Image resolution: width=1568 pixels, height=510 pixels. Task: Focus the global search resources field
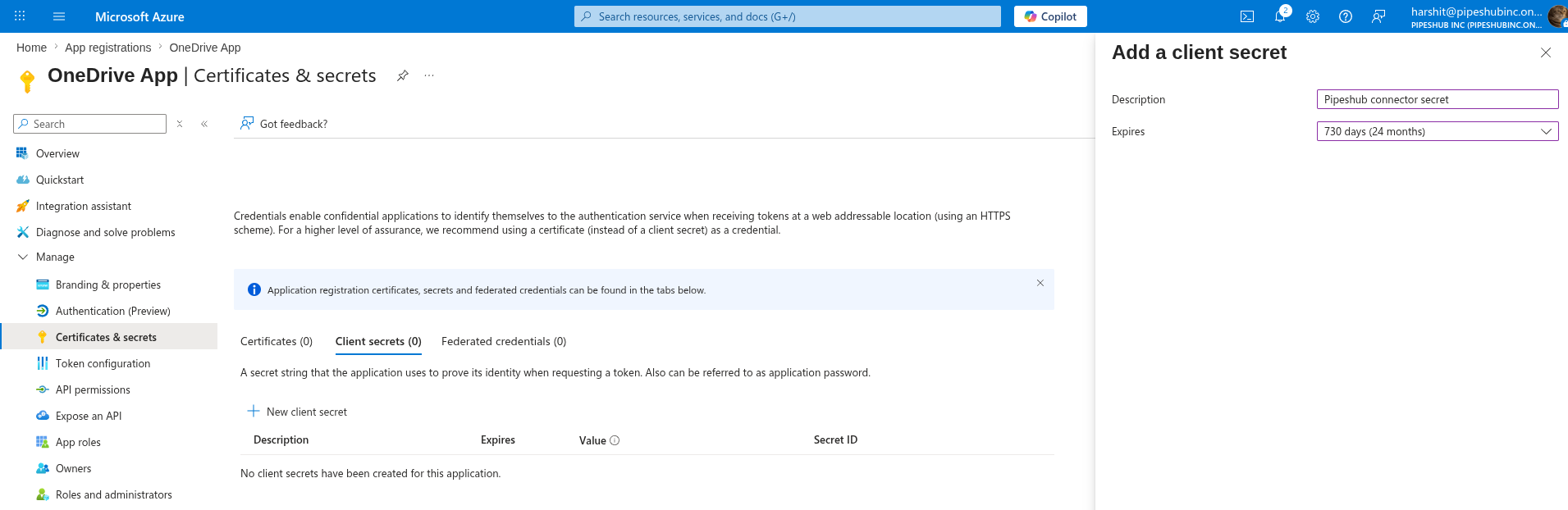click(x=788, y=16)
